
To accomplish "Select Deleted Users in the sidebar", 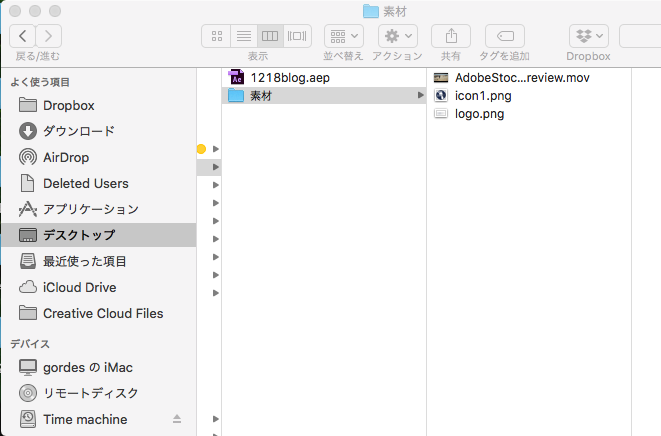I will pyautogui.click(x=99, y=183).
